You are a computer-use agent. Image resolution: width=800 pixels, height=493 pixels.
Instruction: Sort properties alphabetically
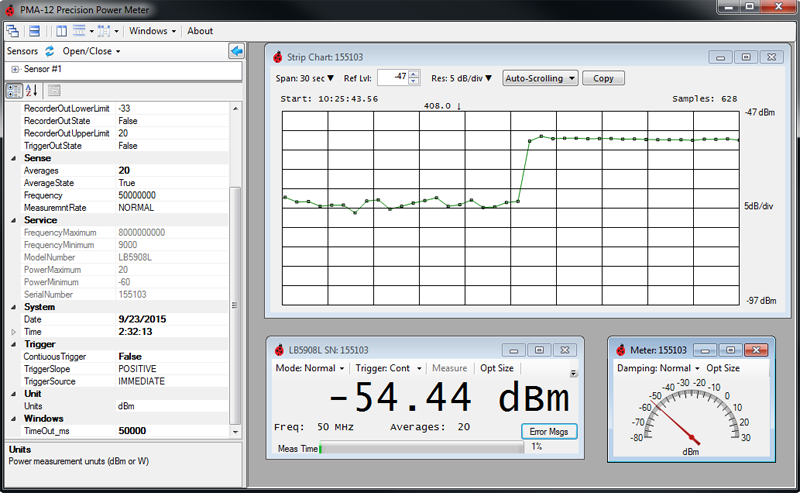coord(31,91)
